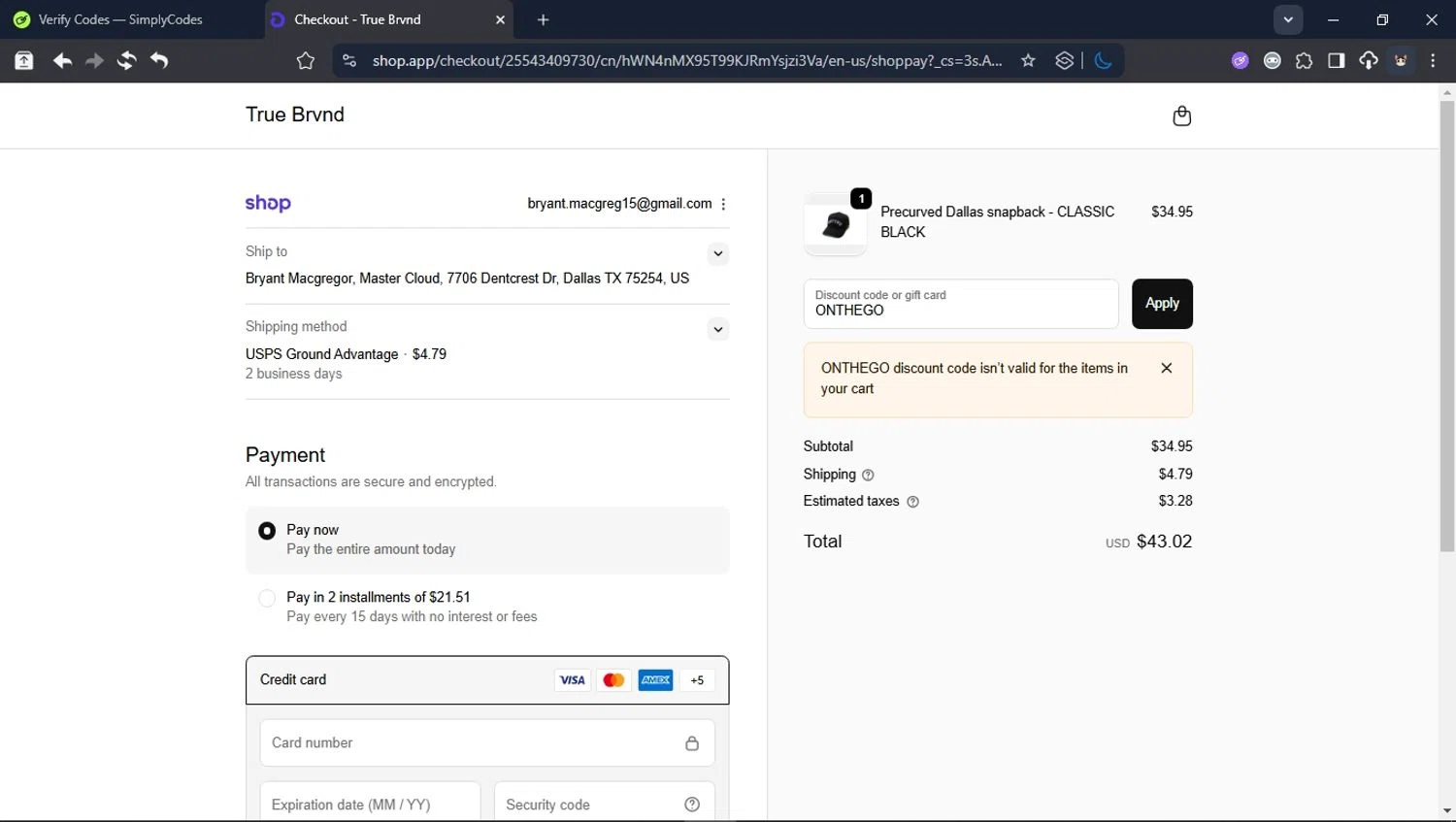Click the undo-style arrow in browser toolbar
Viewport: 1456px width, 822px height.
coord(159,60)
